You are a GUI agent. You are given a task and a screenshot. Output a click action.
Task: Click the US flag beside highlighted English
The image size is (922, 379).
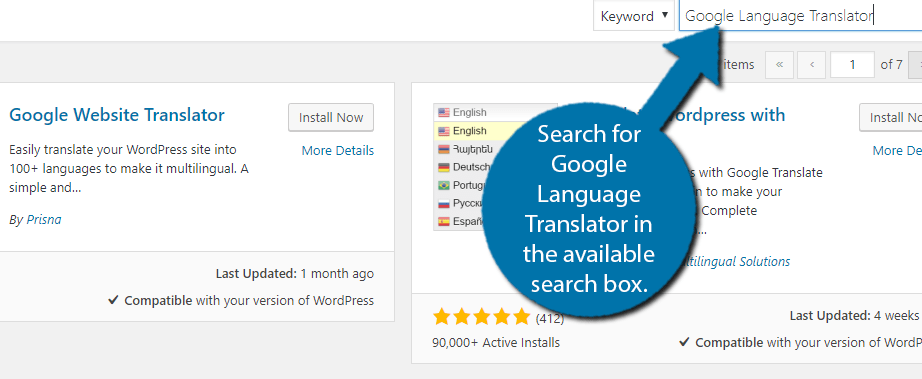pos(443,130)
